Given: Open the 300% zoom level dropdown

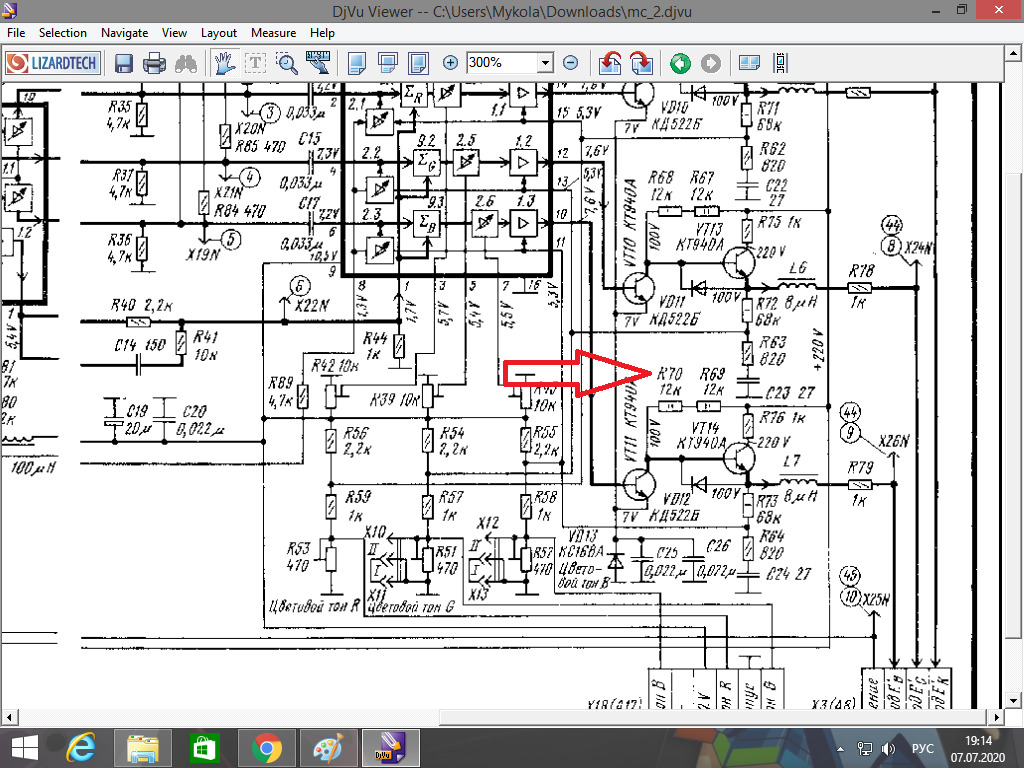Looking at the screenshot, I should [x=544, y=63].
